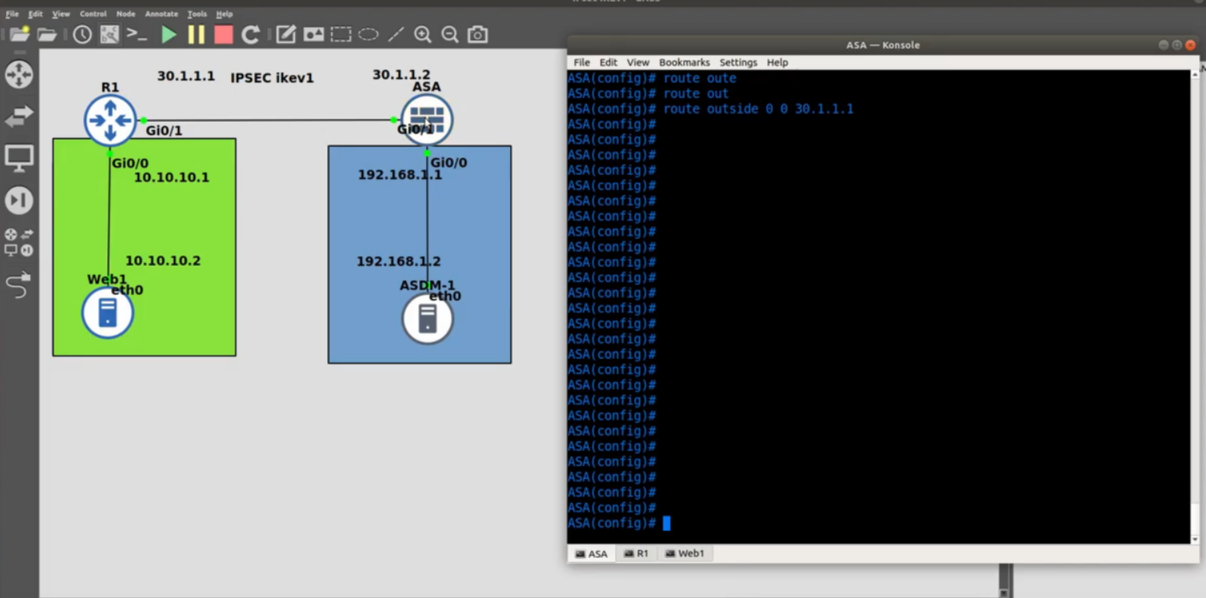Click the IPSEC ikev1 label
1206x598 pixels.
pos(272,77)
